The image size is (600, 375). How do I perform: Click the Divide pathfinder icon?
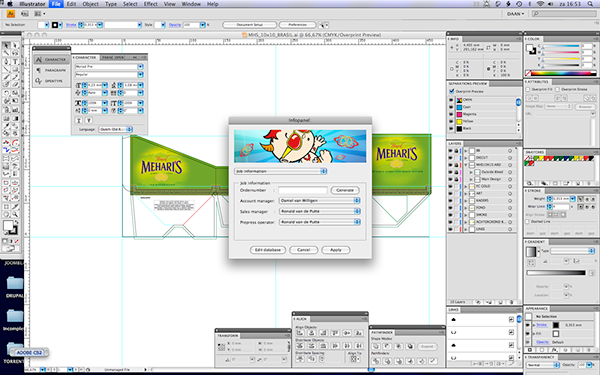(x=376, y=361)
